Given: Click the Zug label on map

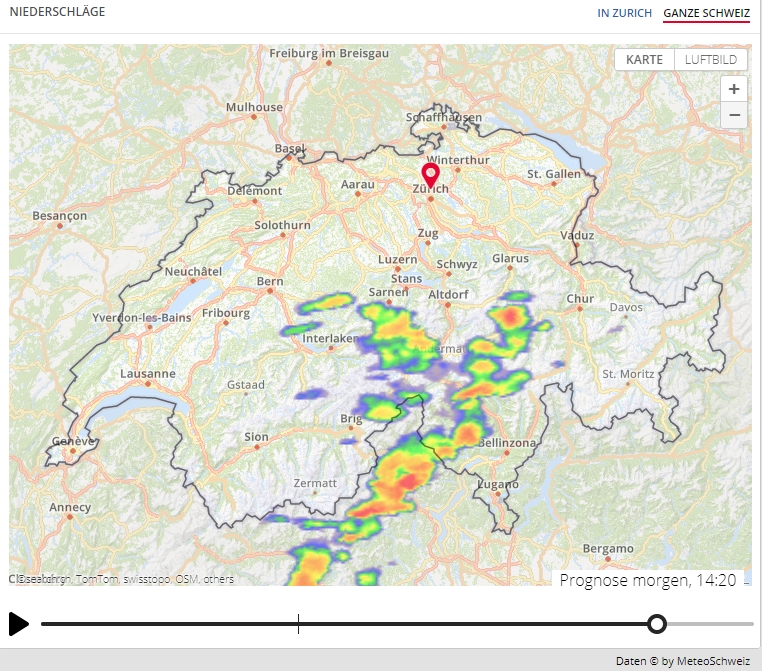Looking at the screenshot, I should [x=428, y=233].
